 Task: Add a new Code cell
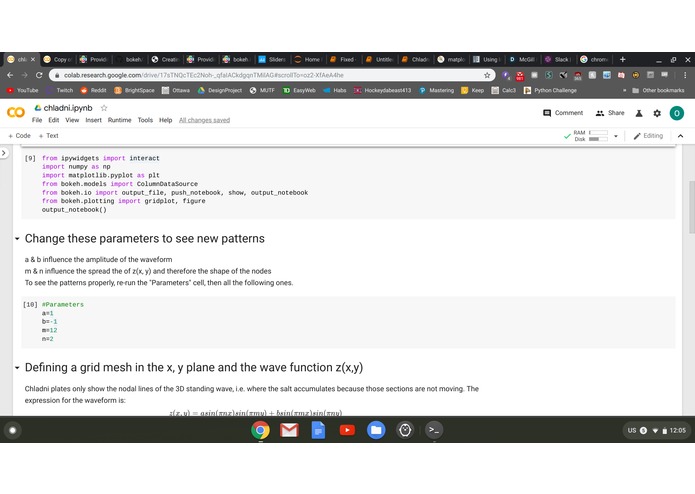coord(20,136)
